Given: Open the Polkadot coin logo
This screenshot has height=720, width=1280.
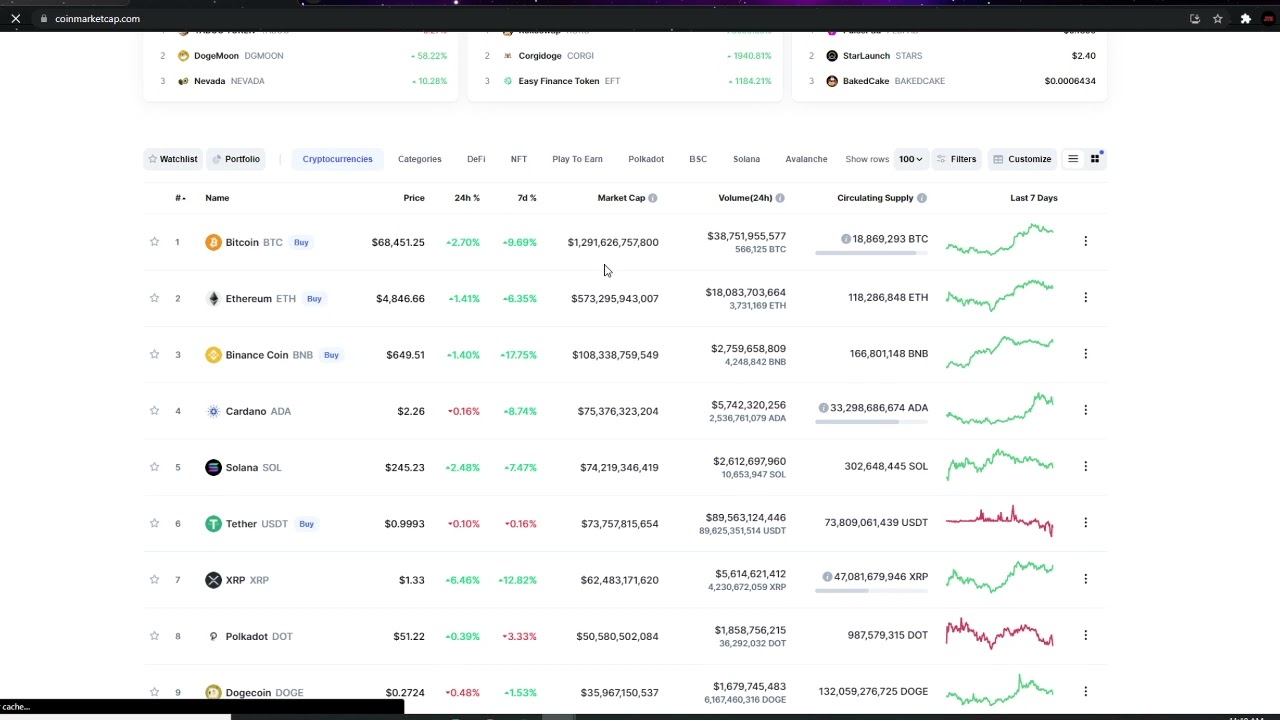Looking at the screenshot, I should pos(213,636).
